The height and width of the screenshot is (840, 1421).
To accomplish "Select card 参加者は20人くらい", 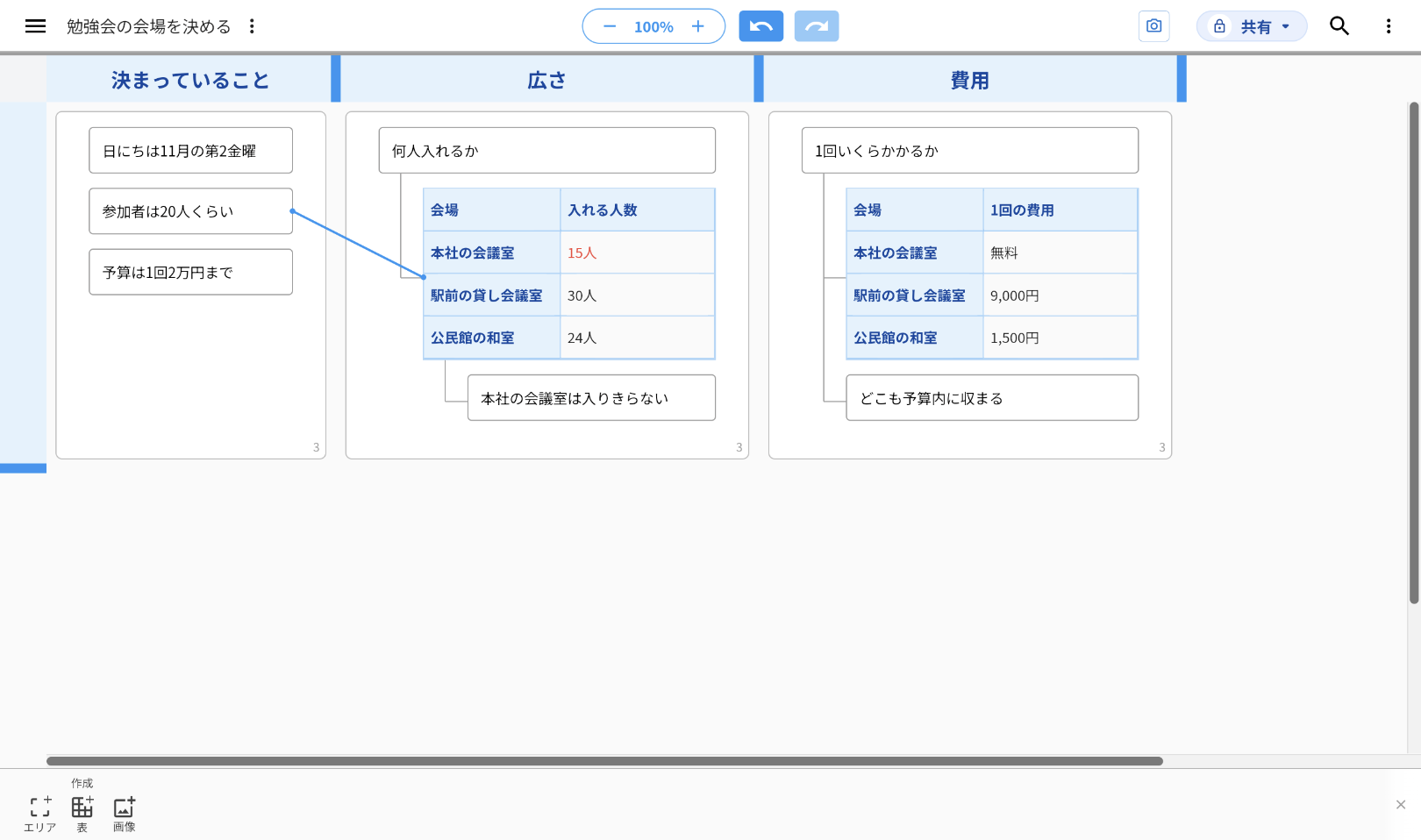I will tap(190, 211).
